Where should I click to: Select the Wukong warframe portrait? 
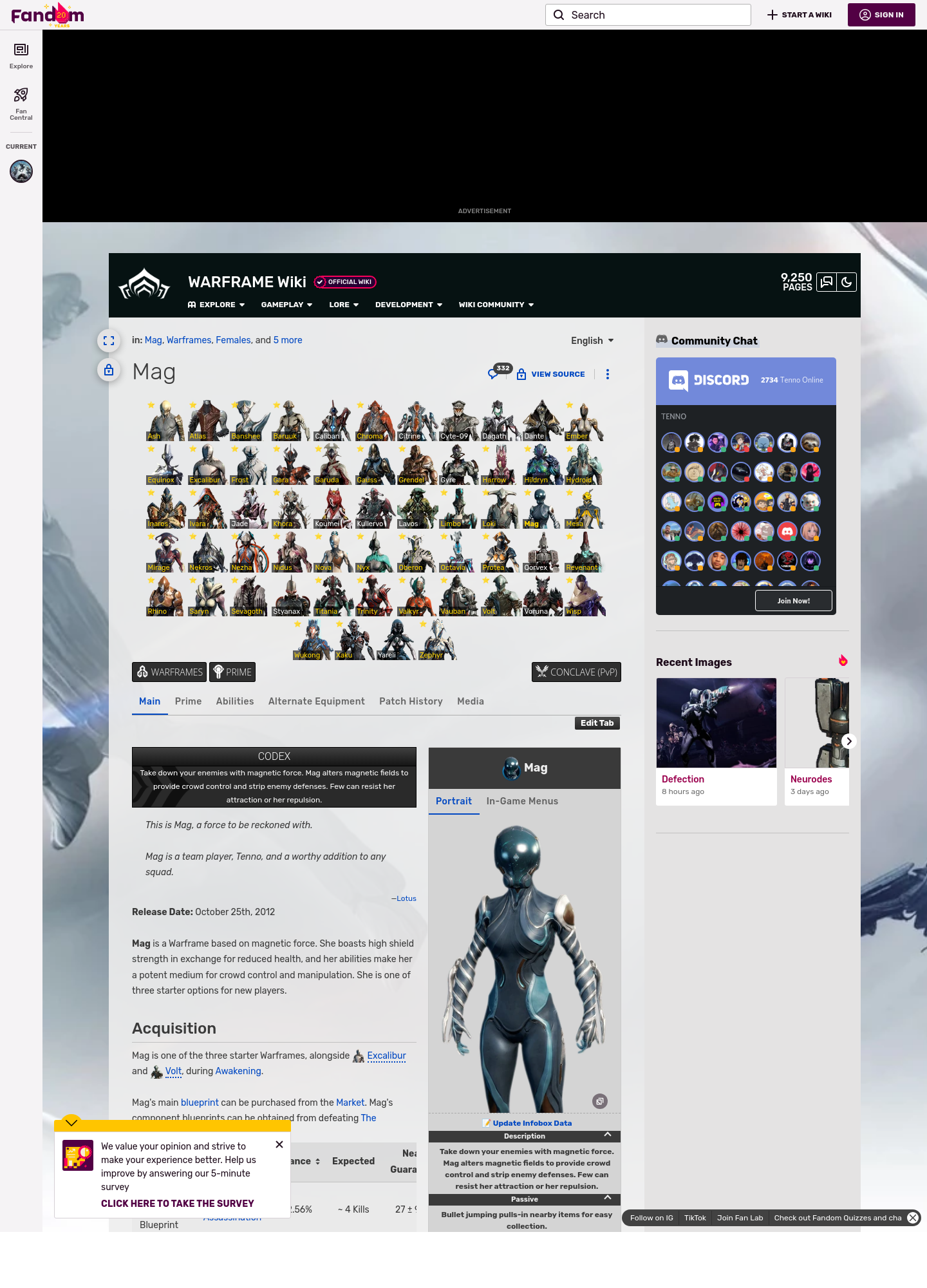point(313,639)
